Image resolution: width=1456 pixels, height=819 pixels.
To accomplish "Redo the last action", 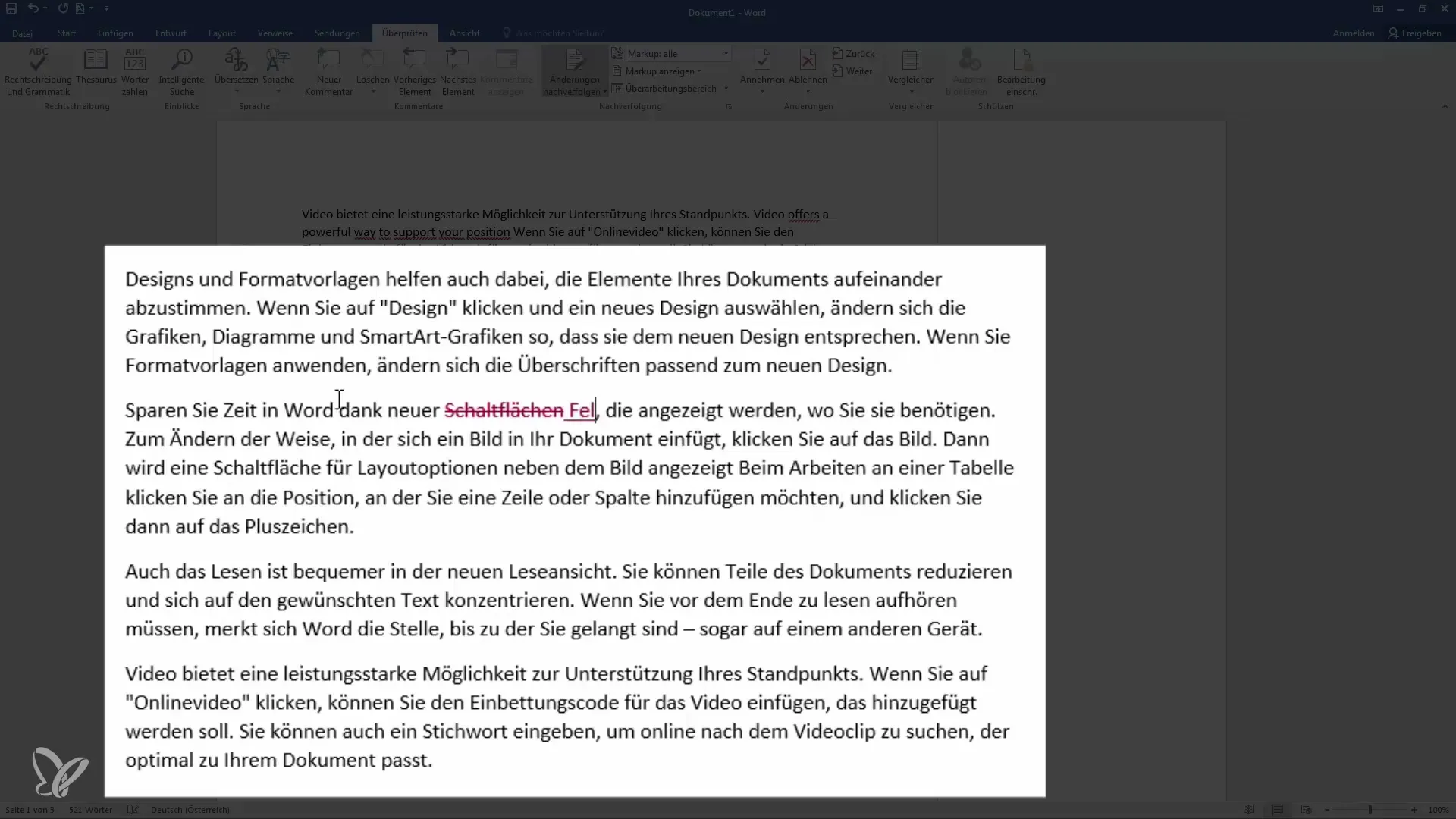I will 63,8.
